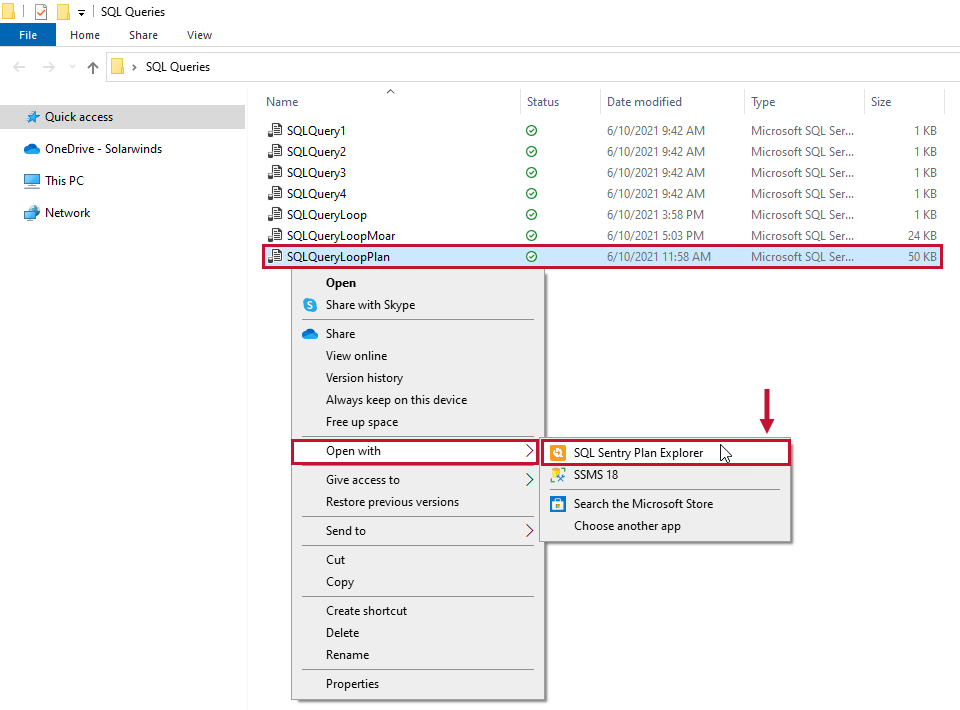Click the Search the Microsoft Store icon
Viewport: 960px width, 710px height.
(558, 504)
